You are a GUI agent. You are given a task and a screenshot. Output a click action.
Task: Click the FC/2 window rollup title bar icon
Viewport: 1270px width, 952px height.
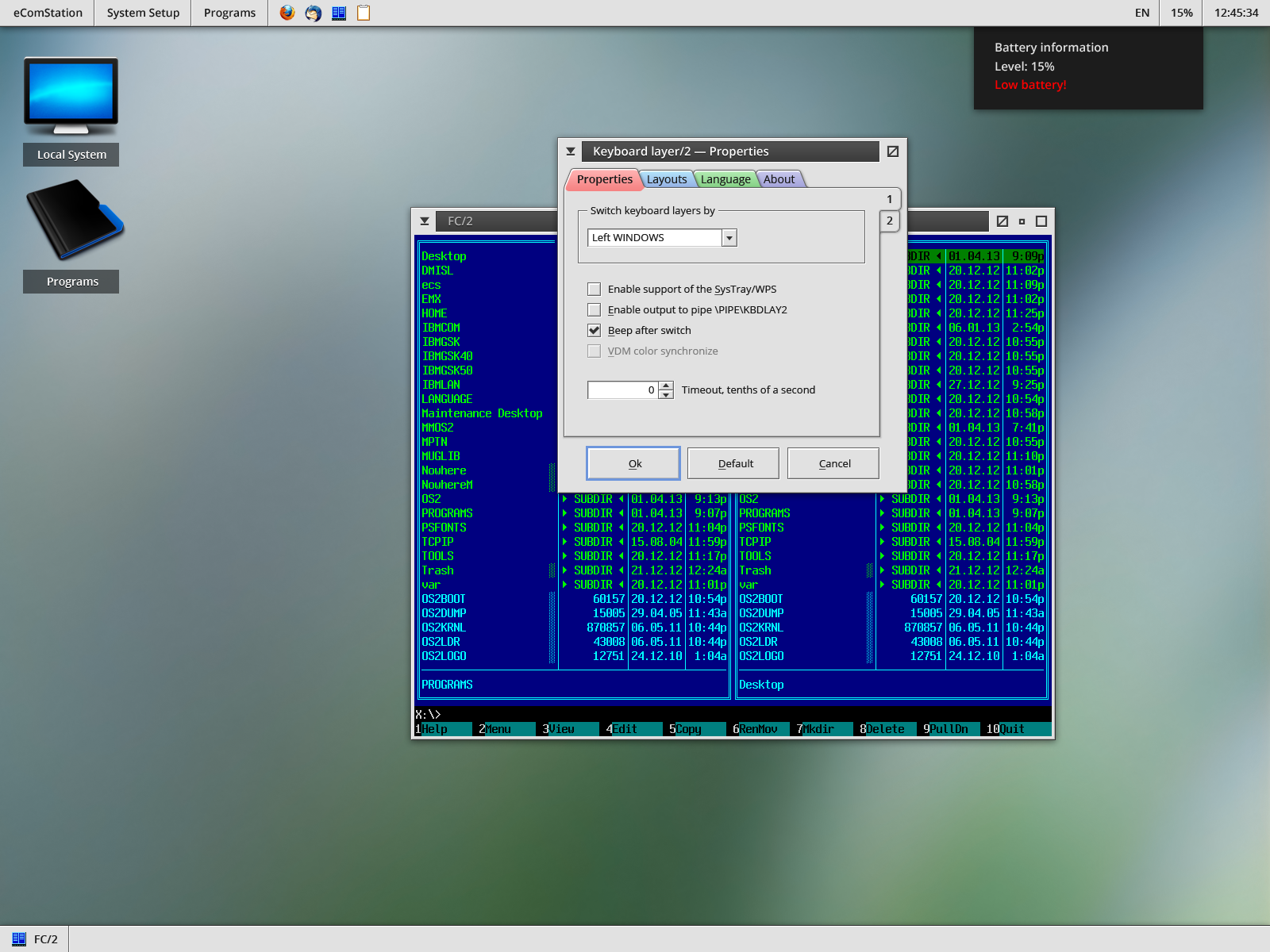(x=1003, y=221)
